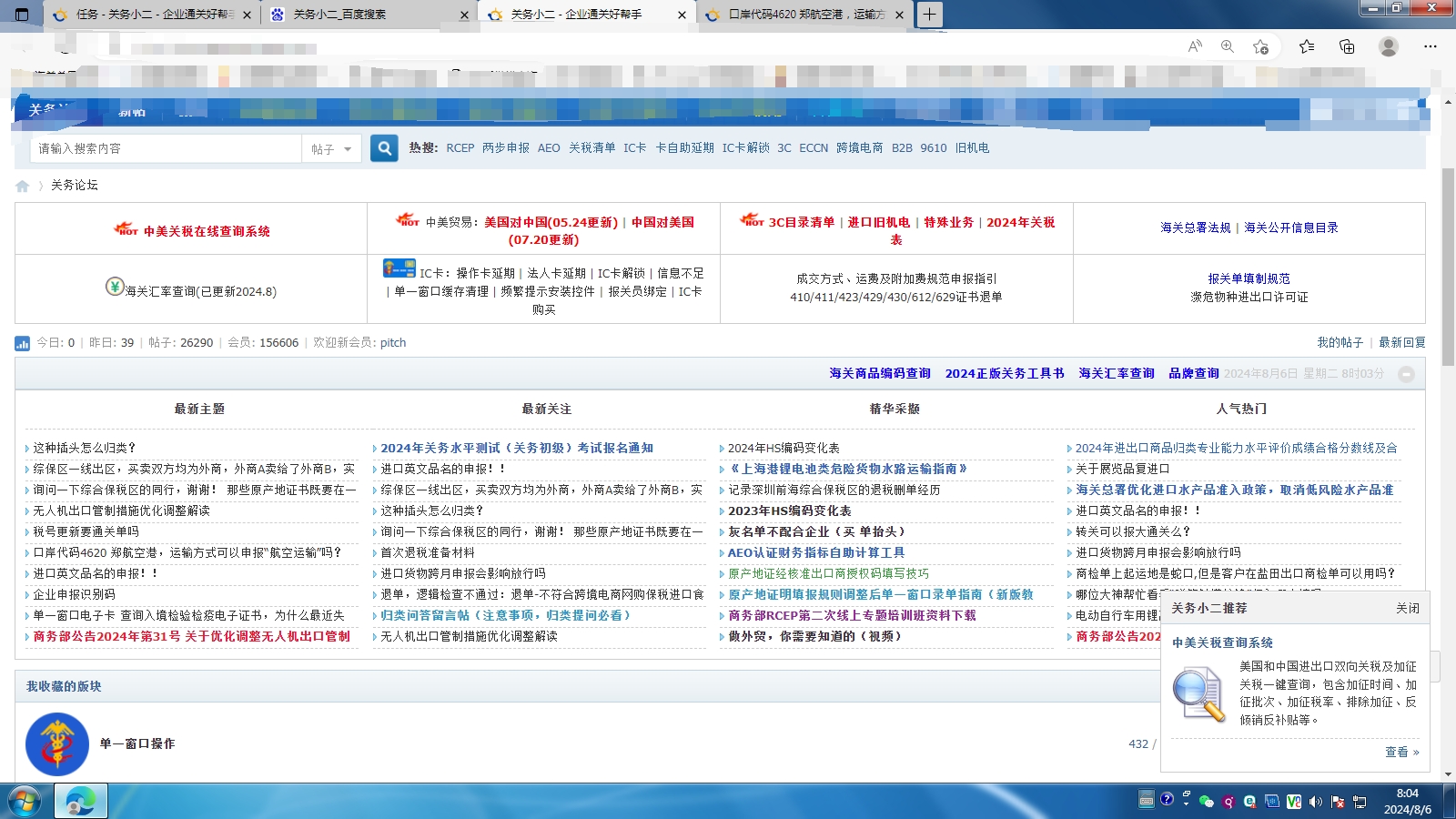Click the 跨境电商 hot search keyword
Viewport: 1456px width, 819px height.
coord(860,148)
